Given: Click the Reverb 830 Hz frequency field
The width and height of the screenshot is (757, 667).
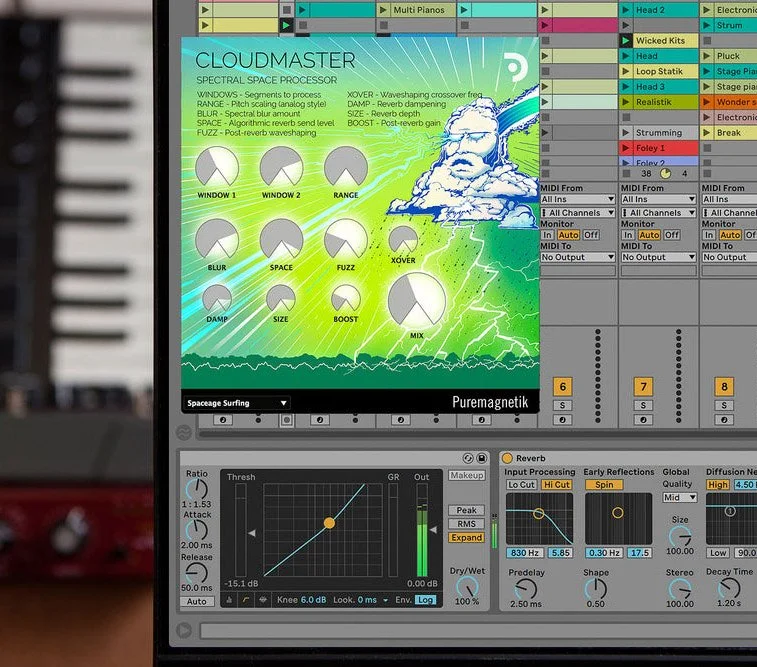Looking at the screenshot, I should (525, 553).
